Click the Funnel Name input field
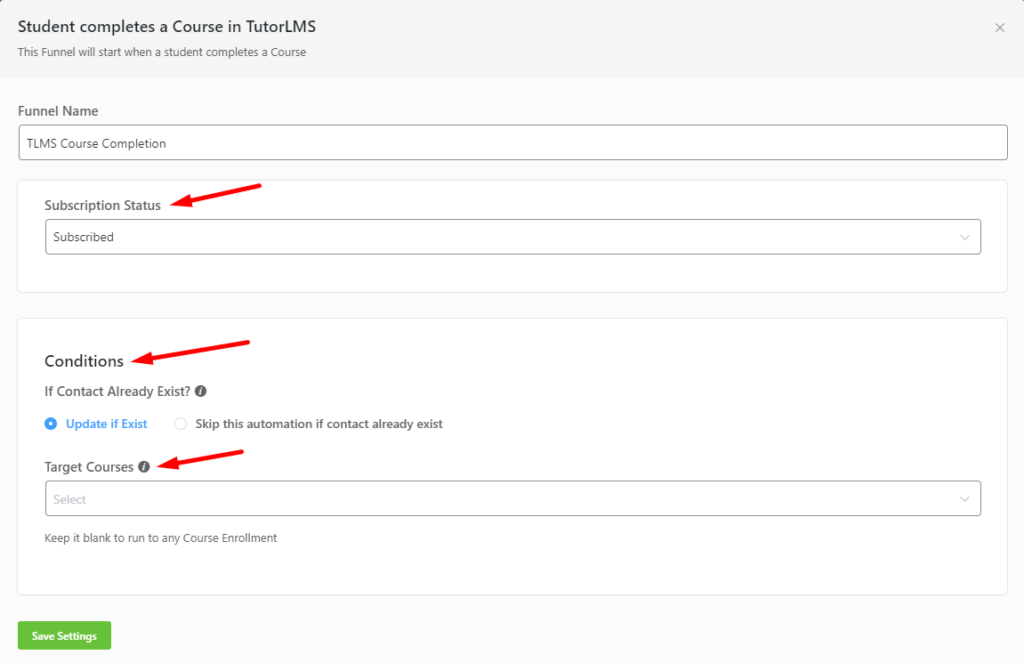The height and width of the screenshot is (663, 1024). tap(513, 142)
